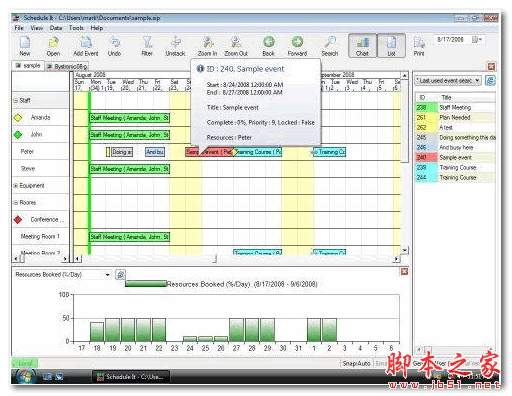This screenshot has height=396, width=512.
Task: Open the Help menu
Action: click(x=97, y=28)
